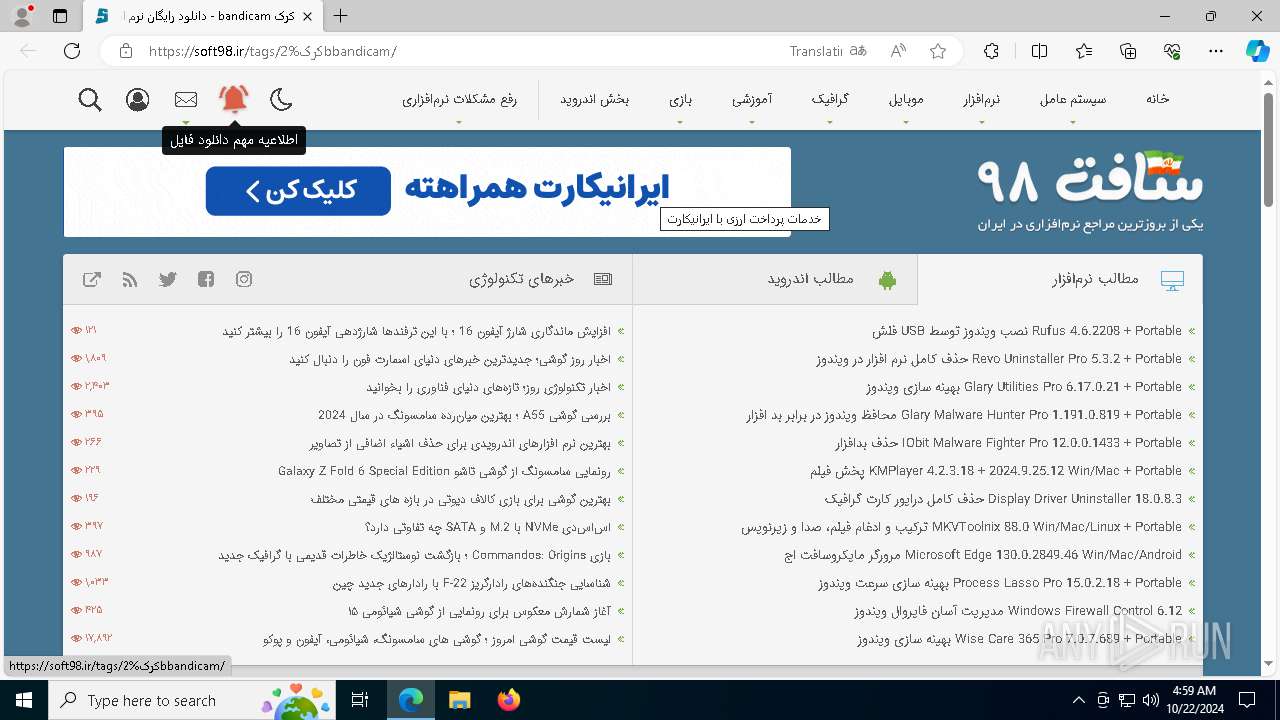Image resolution: width=1280 pixels, height=720 pixels.
Task: Expand the آموزشی menu
Action: coord(751,99)
